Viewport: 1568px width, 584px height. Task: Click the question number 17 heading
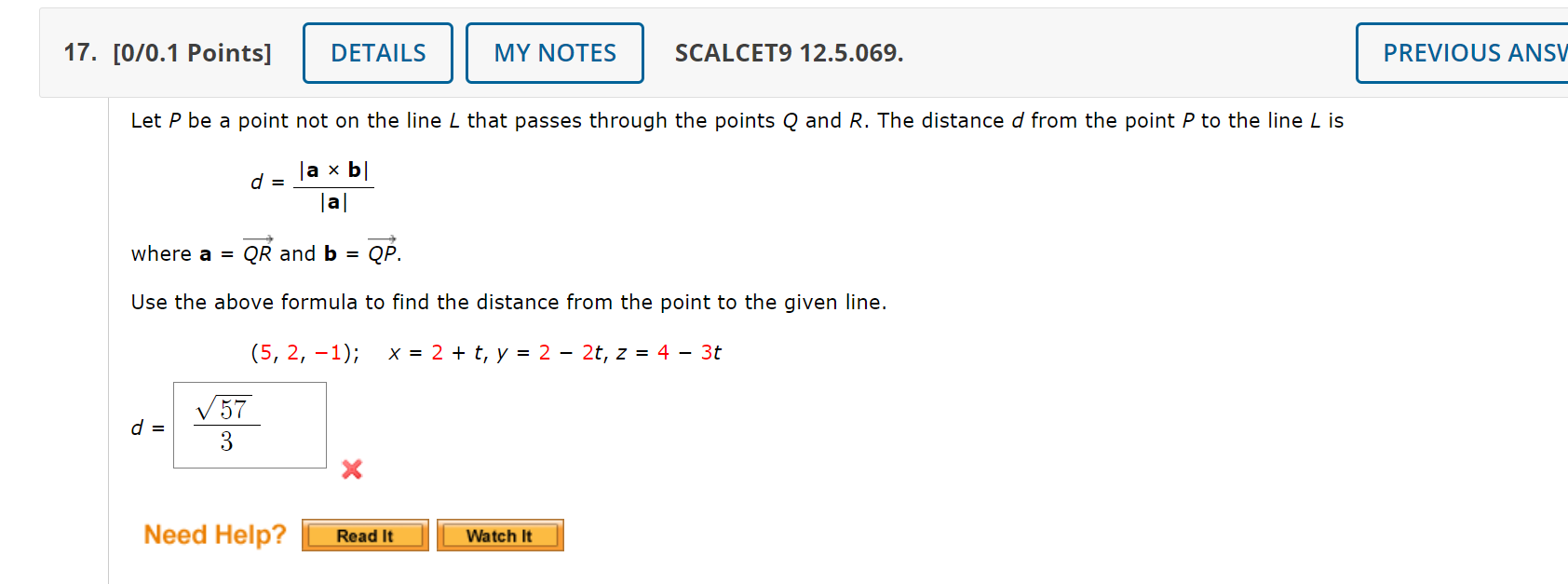tap(77, 53)
